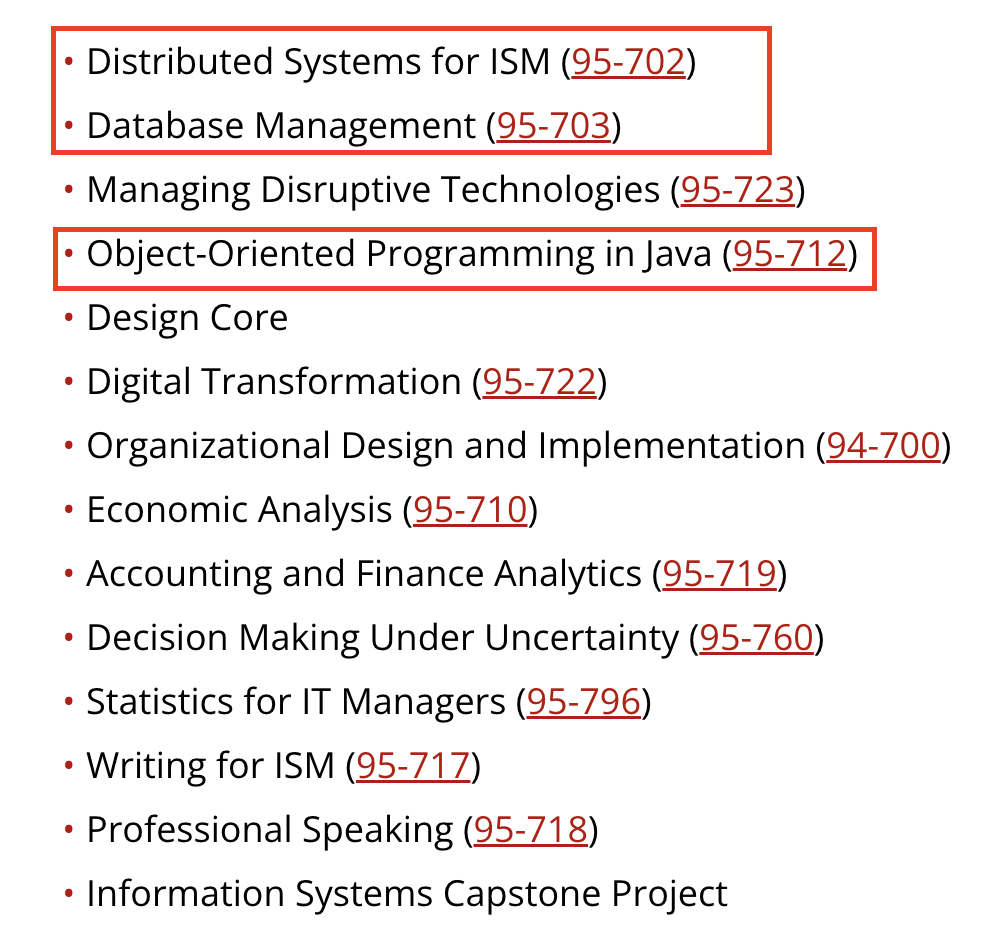Open course link 95-723

(737, 190)
